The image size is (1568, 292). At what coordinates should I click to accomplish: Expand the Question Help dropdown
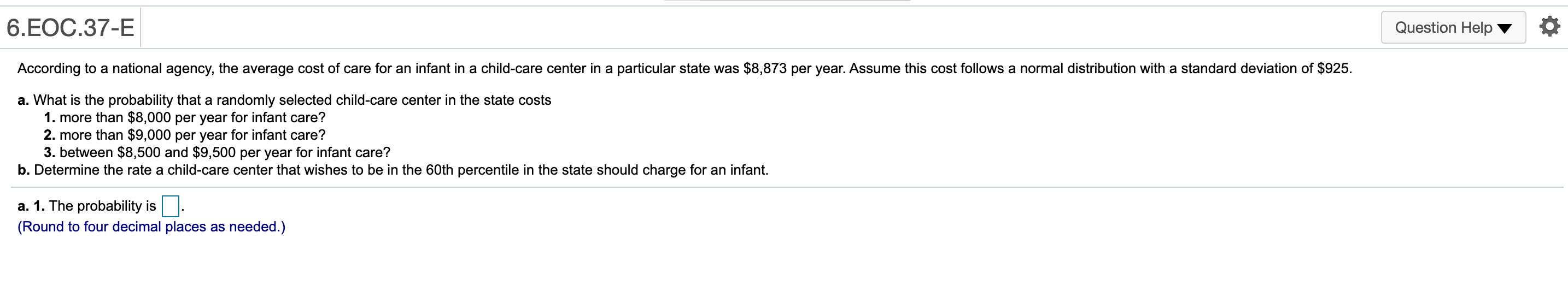1452,27
